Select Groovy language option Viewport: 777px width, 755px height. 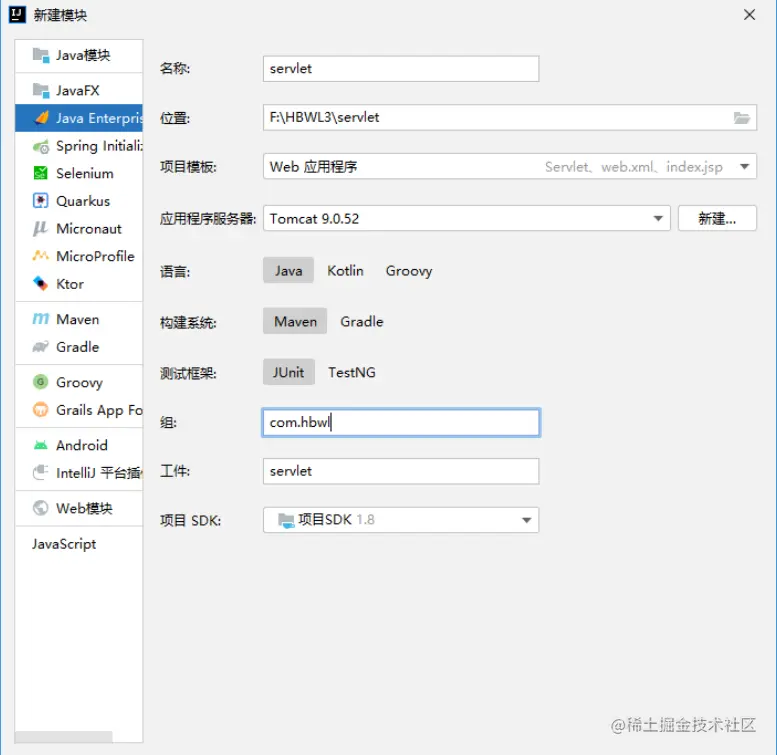click(x=409, y=270)
